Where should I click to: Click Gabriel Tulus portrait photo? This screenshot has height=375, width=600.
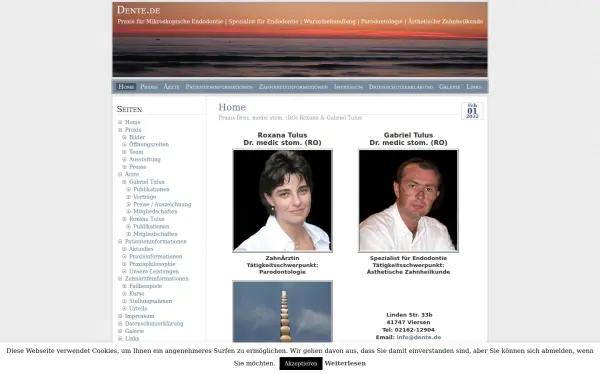click(408, 201)
